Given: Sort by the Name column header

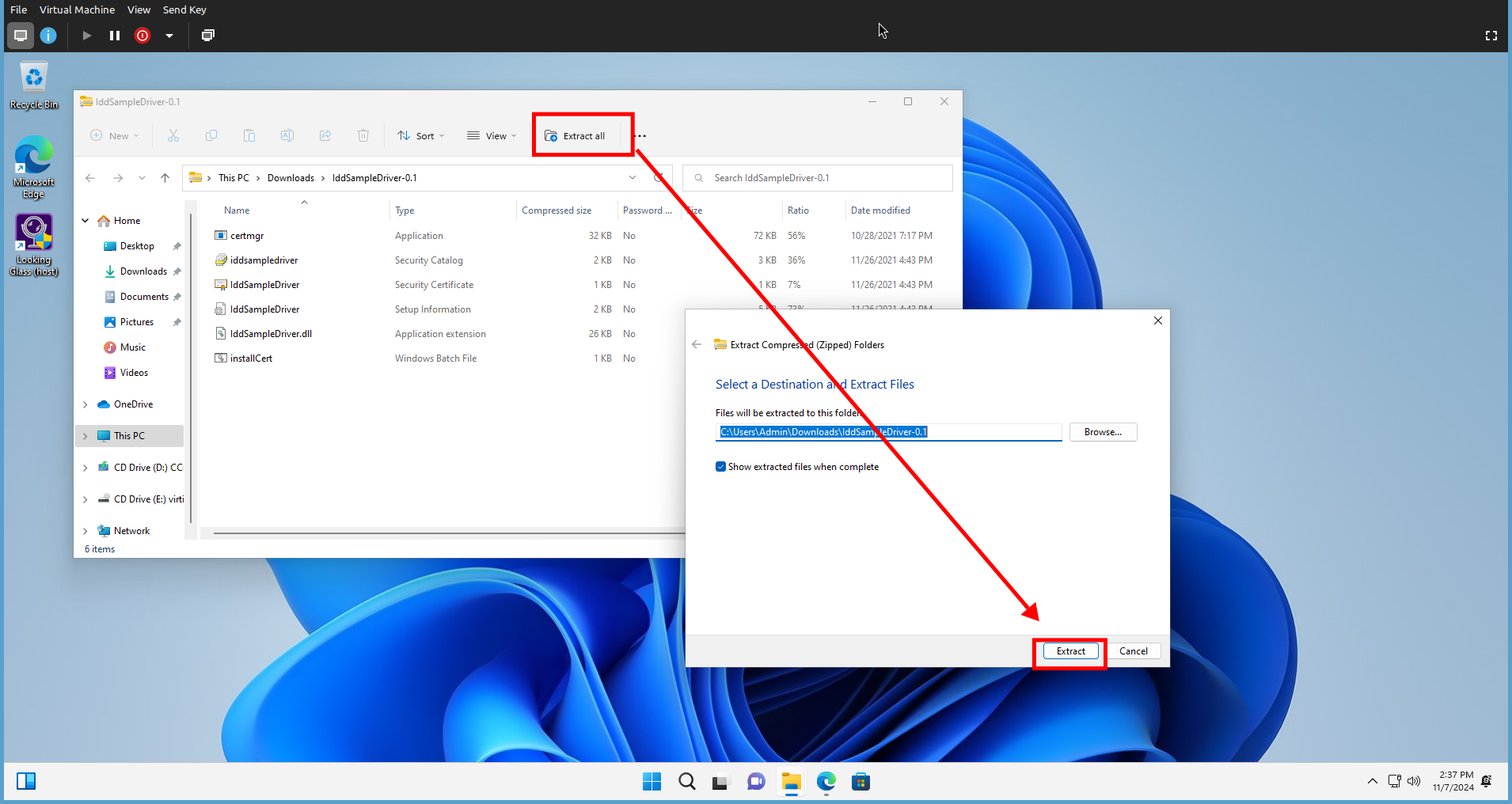Looking at the screenshot, I should [x=237, y=210].
